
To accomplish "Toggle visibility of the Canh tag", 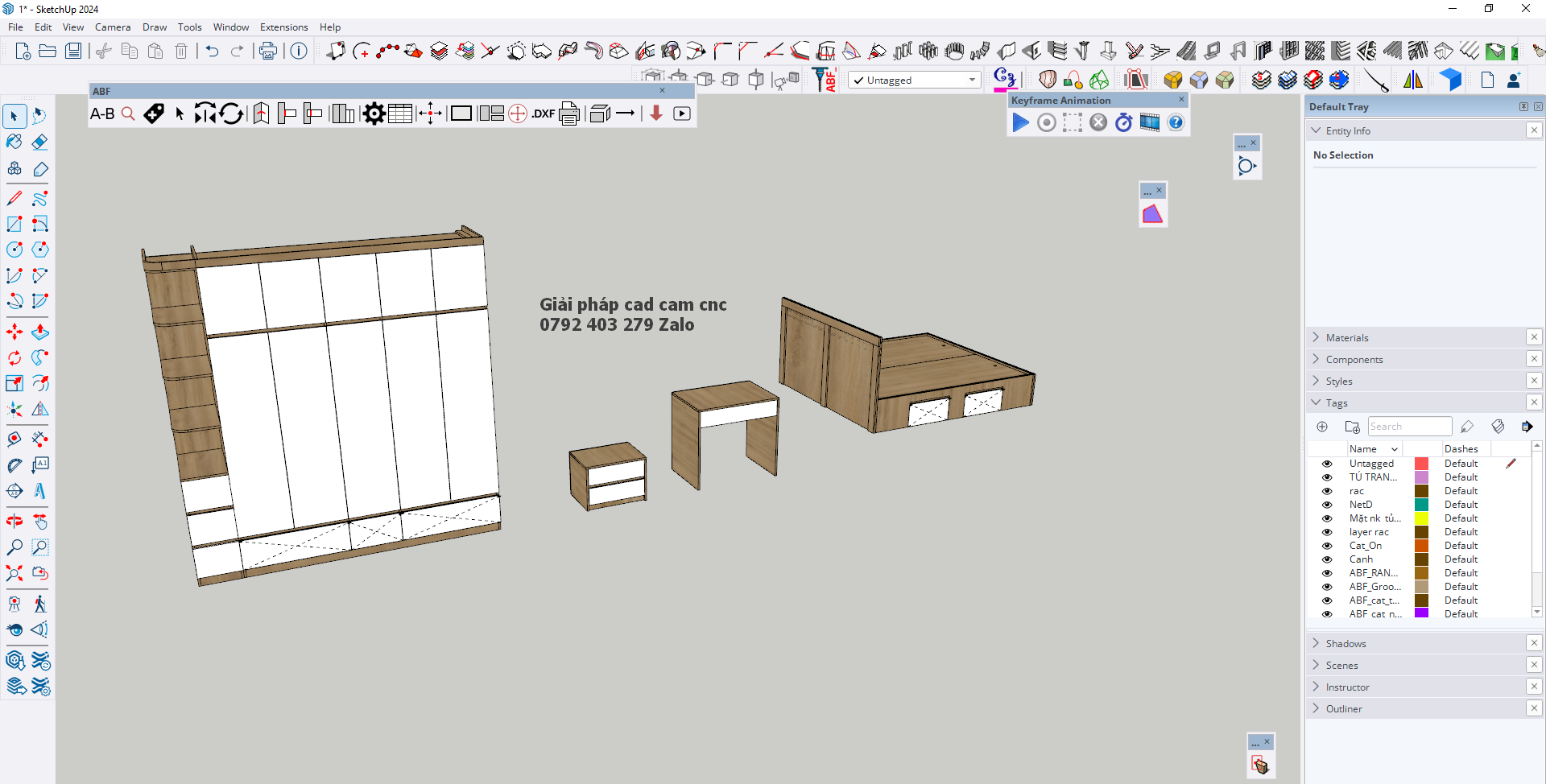I will (x=1327, y=559).
